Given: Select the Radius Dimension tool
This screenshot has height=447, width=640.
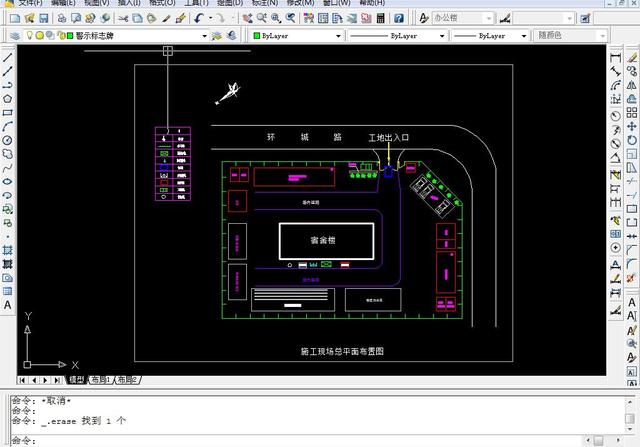Looking at the screenshot, I should (x=616, y=116).
